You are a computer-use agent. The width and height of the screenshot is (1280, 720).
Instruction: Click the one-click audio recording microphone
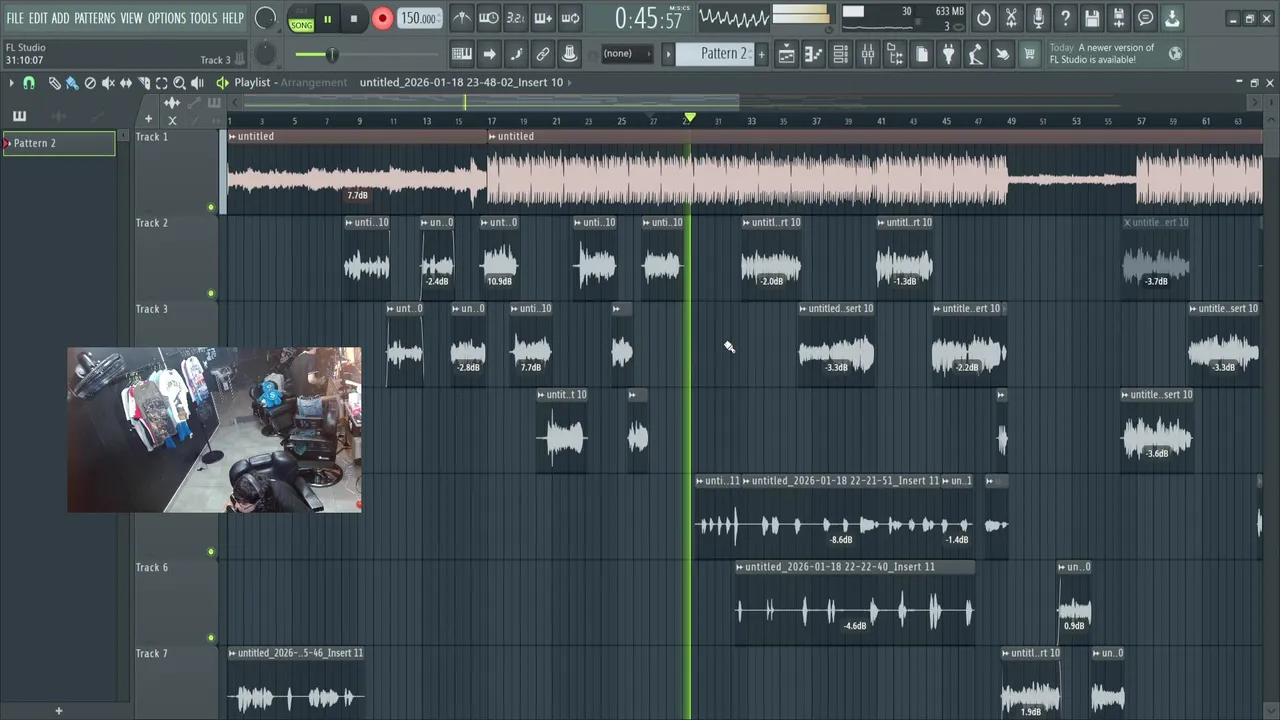1038,18
